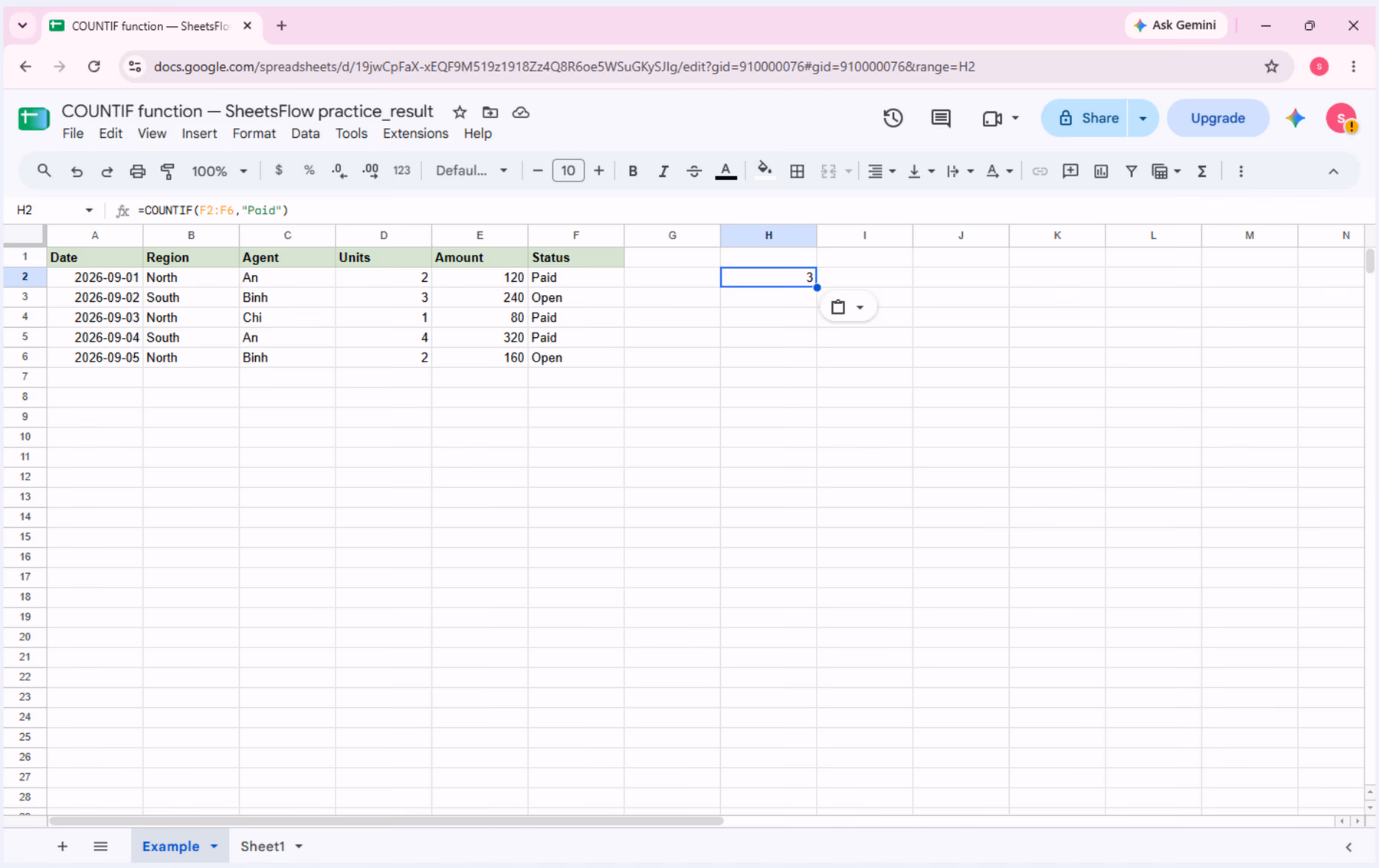1379x868 pixels.
Task: Bookmark this page with star in address bar
Action: 1272,67
